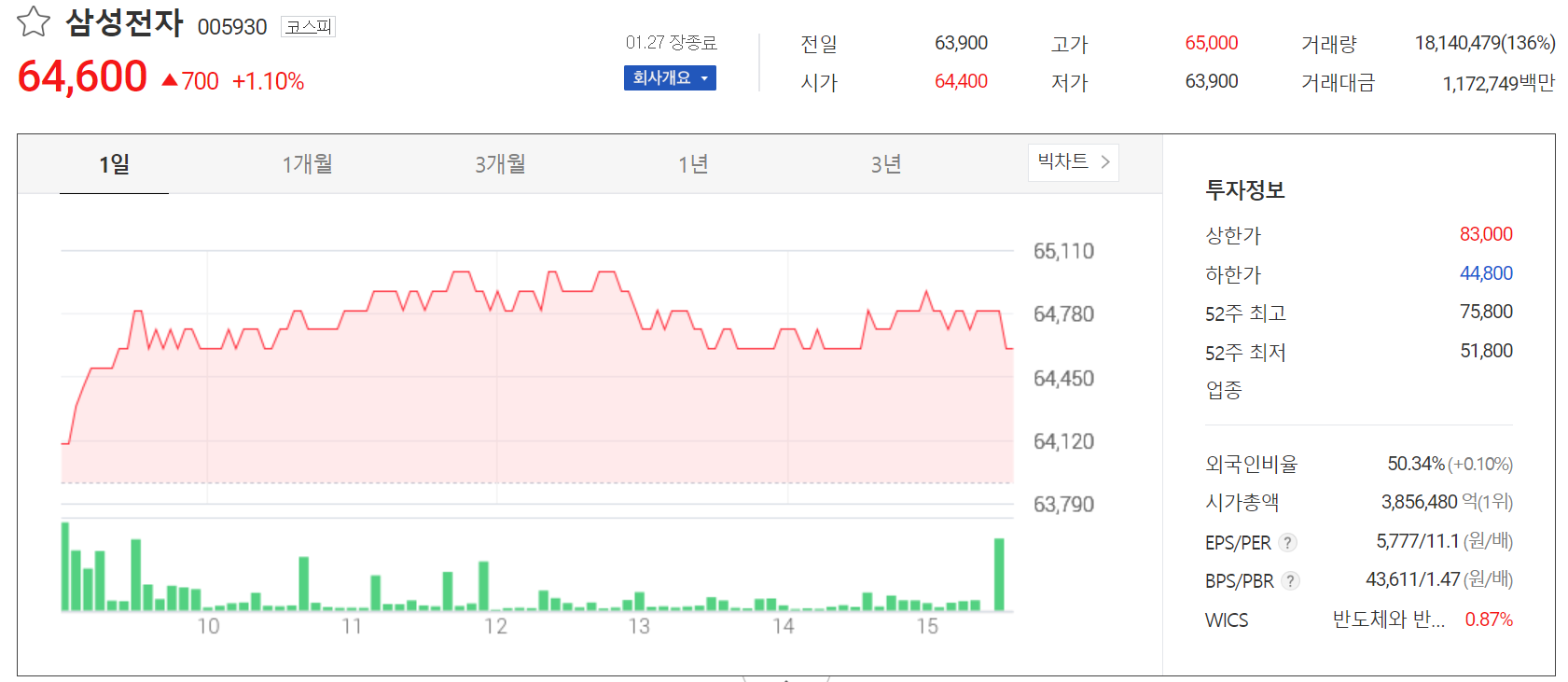
Task: Click the 외국인비율 value 50.34%
Action: point(1416,464)
